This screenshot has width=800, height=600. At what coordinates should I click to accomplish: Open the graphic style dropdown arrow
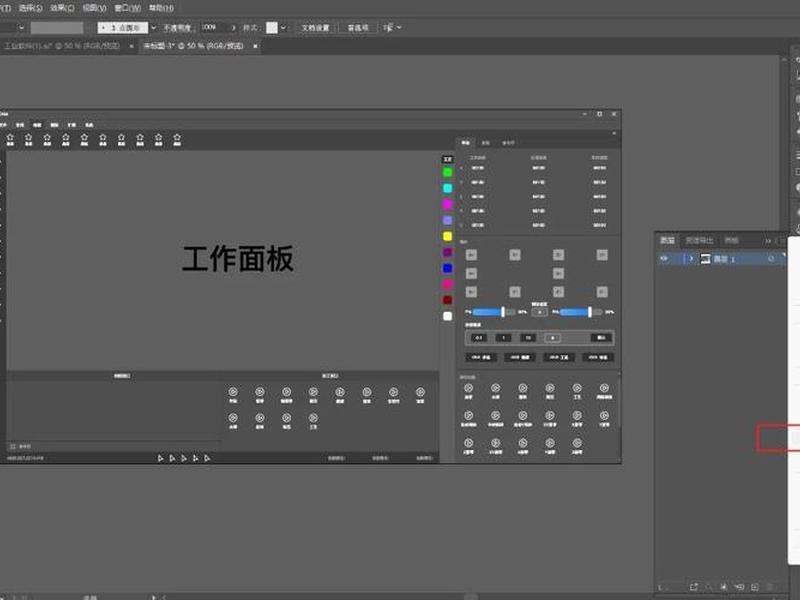[x=283, y=28]
